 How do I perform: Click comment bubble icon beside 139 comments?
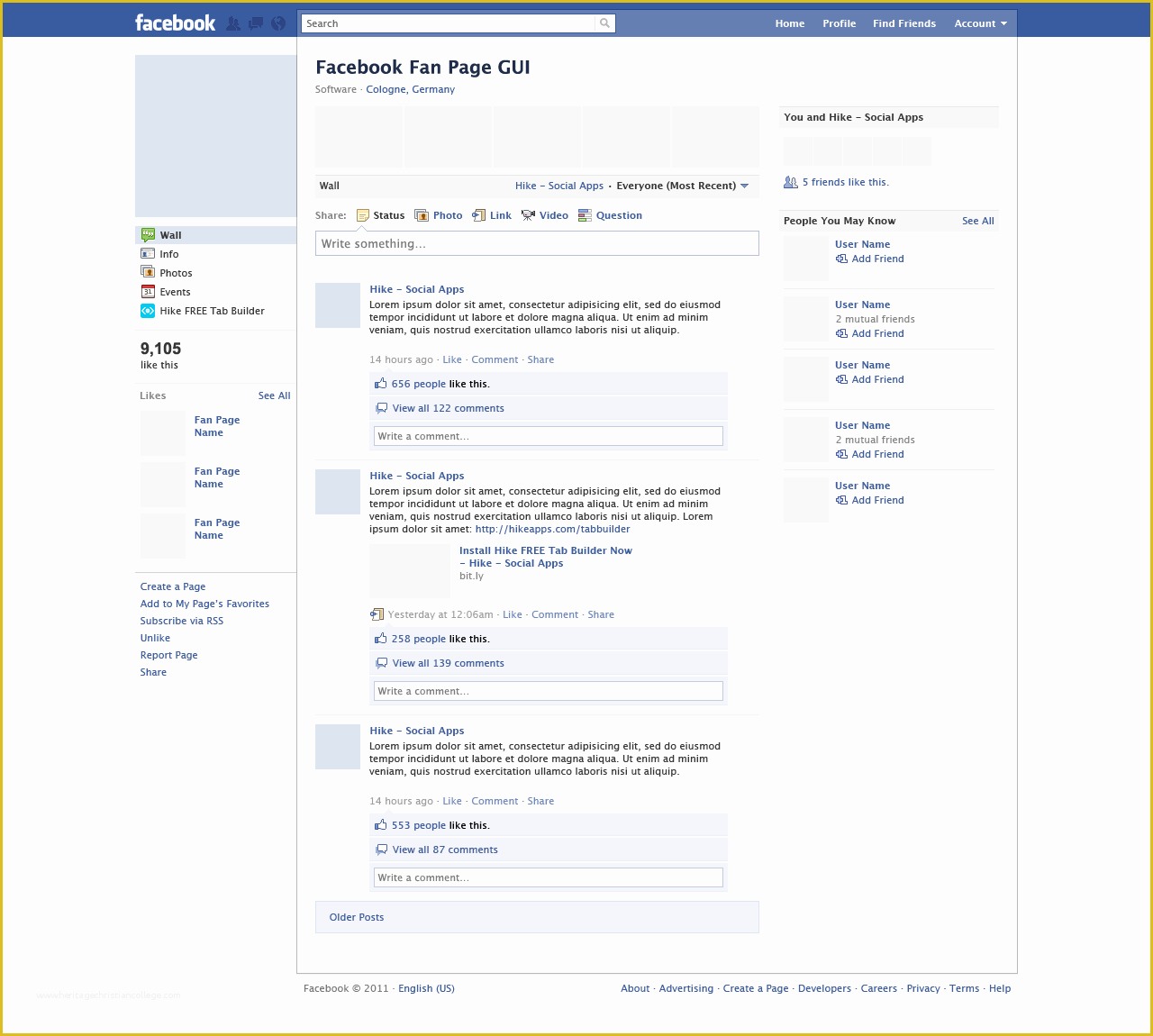(x=381, y=663)
